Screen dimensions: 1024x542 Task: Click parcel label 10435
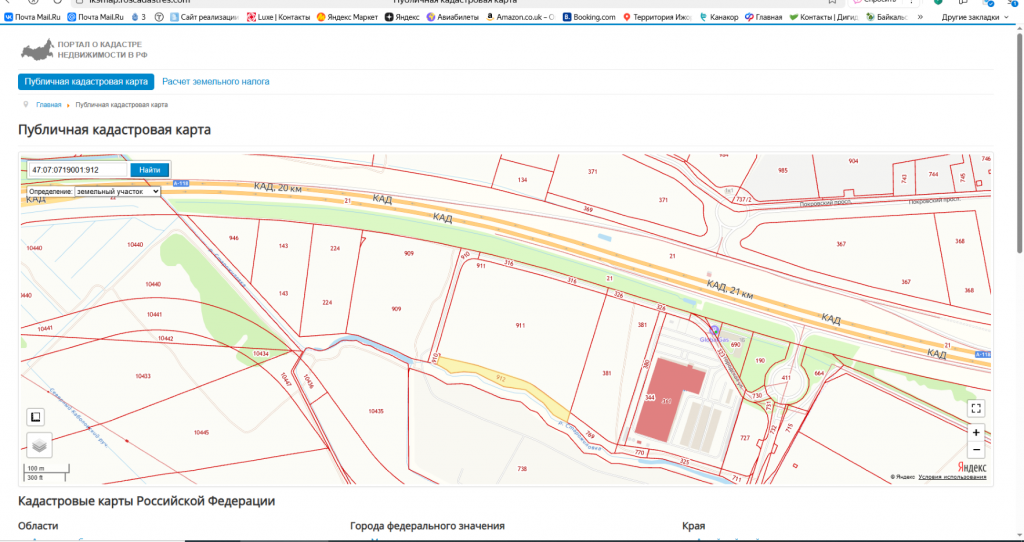(x=376, y=411)
